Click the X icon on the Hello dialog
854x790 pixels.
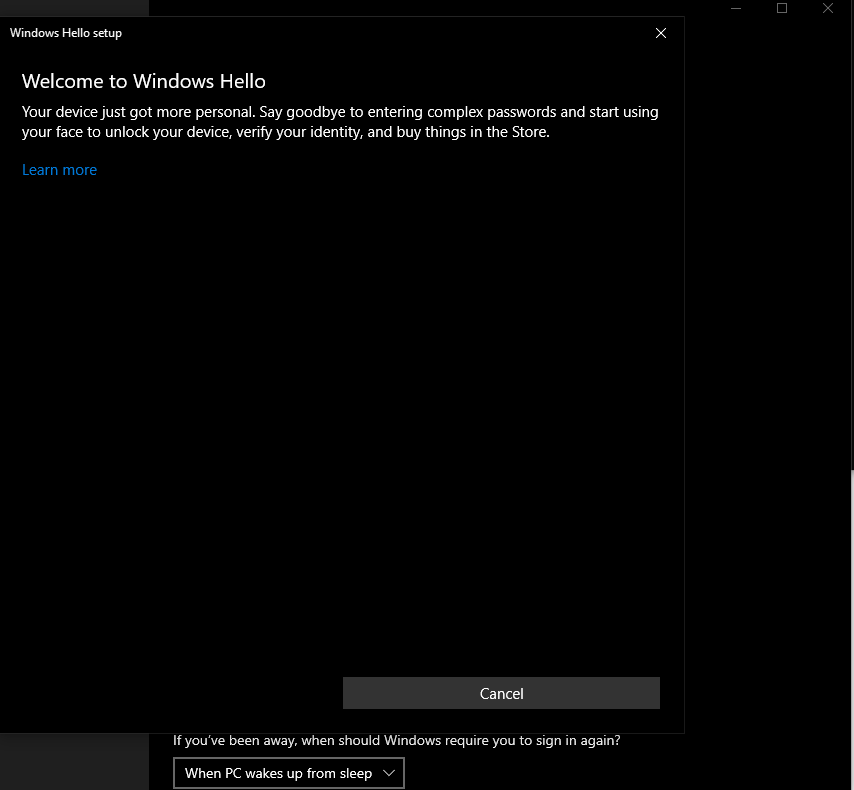click(x=660, y=33)
